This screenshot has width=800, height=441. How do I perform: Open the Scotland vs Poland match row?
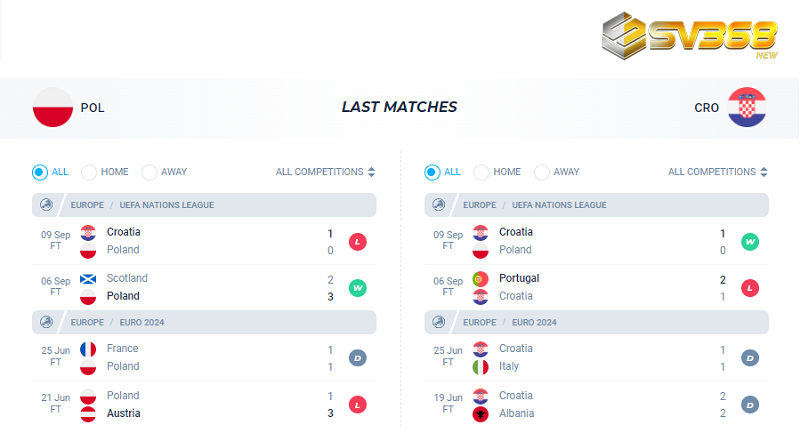200,288
